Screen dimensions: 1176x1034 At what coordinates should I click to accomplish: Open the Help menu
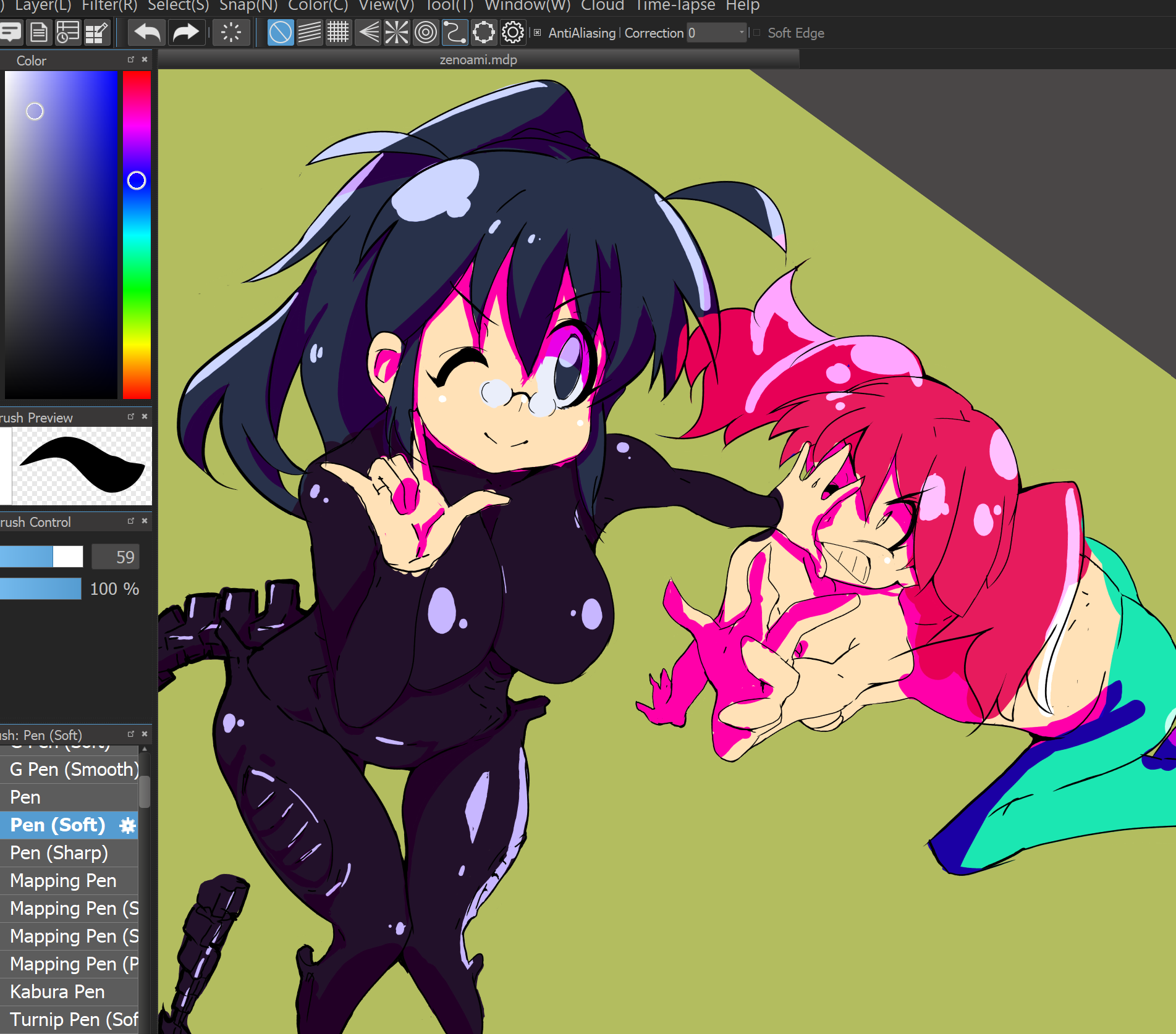click(x=743, y=6)
